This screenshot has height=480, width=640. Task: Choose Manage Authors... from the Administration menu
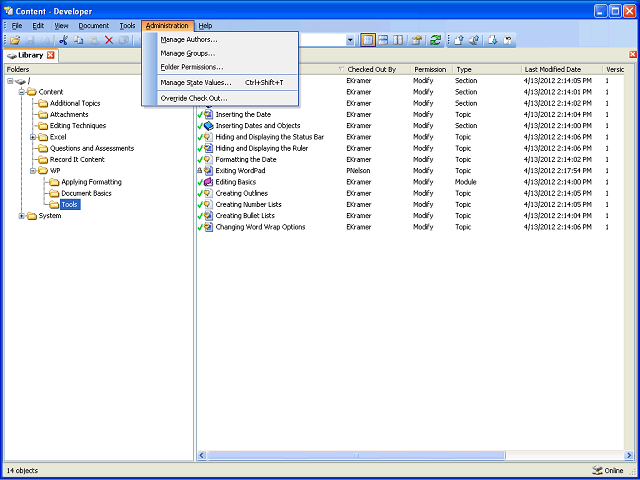point(228,40)
